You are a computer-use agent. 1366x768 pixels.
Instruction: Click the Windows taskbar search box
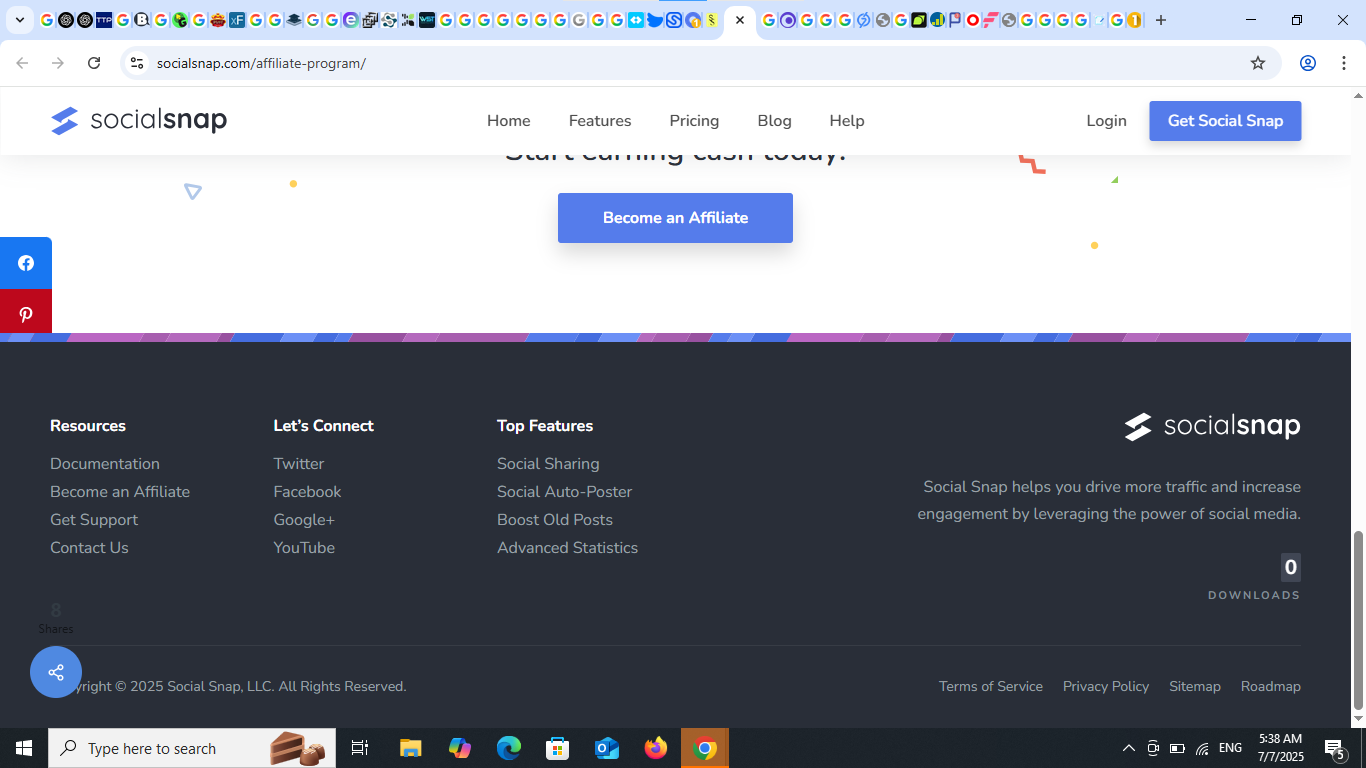[192, 748]
